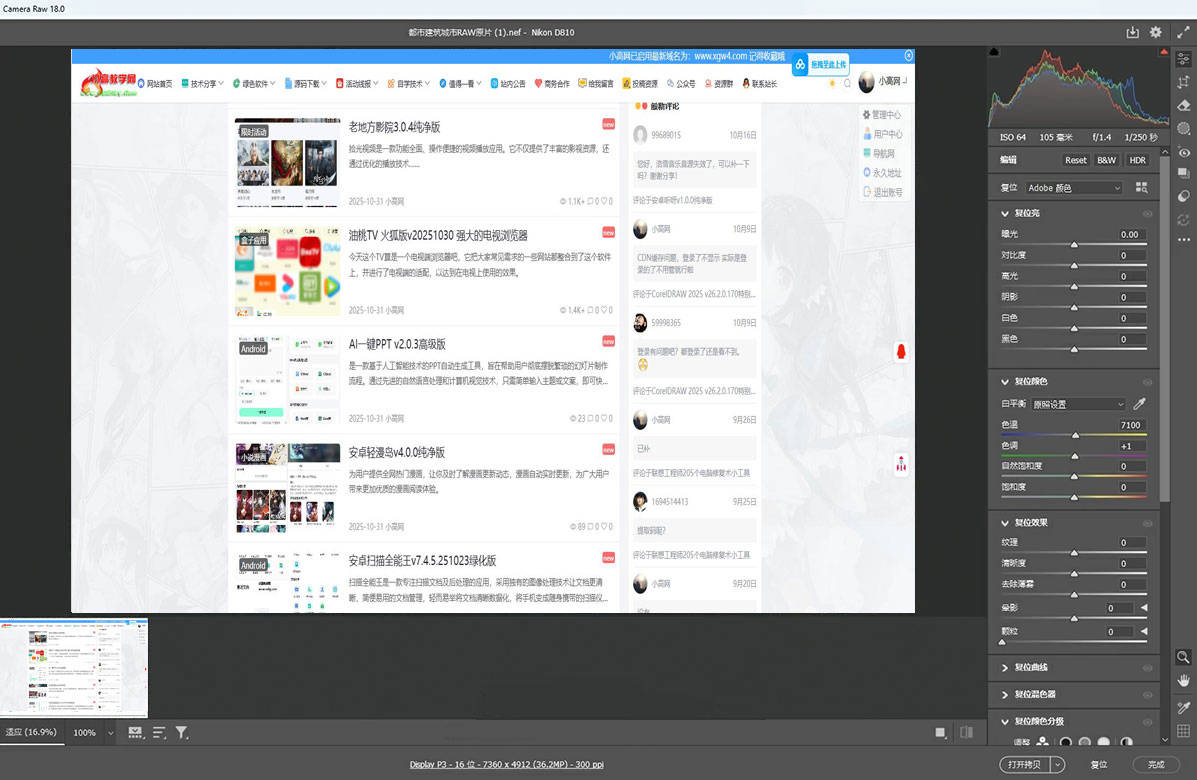The width and height of the screenshot is (1197, 780).
Task: Switch to B&W mode
Action: tap(1106, 160)
